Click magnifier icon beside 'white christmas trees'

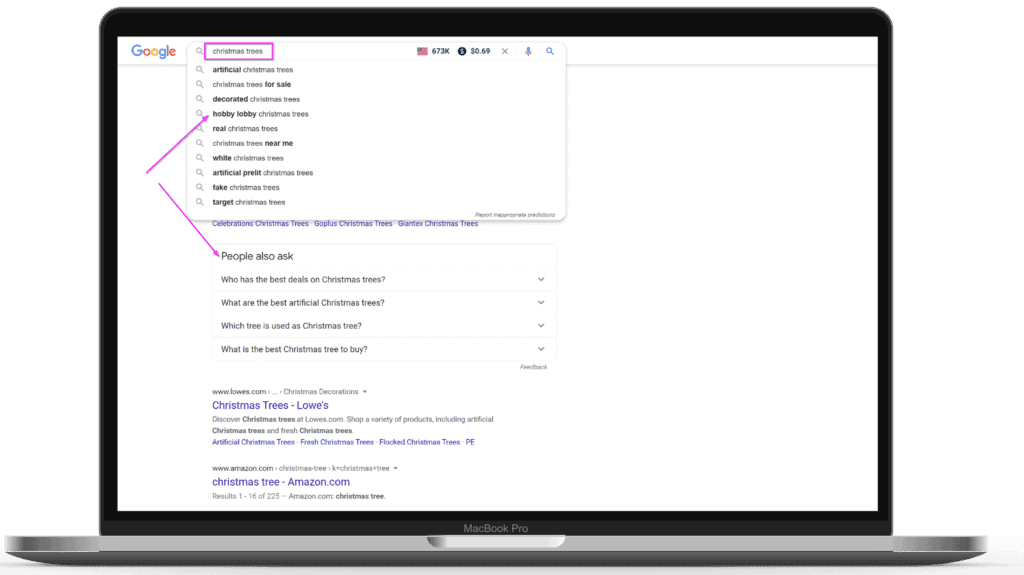[x=200, y=158]
